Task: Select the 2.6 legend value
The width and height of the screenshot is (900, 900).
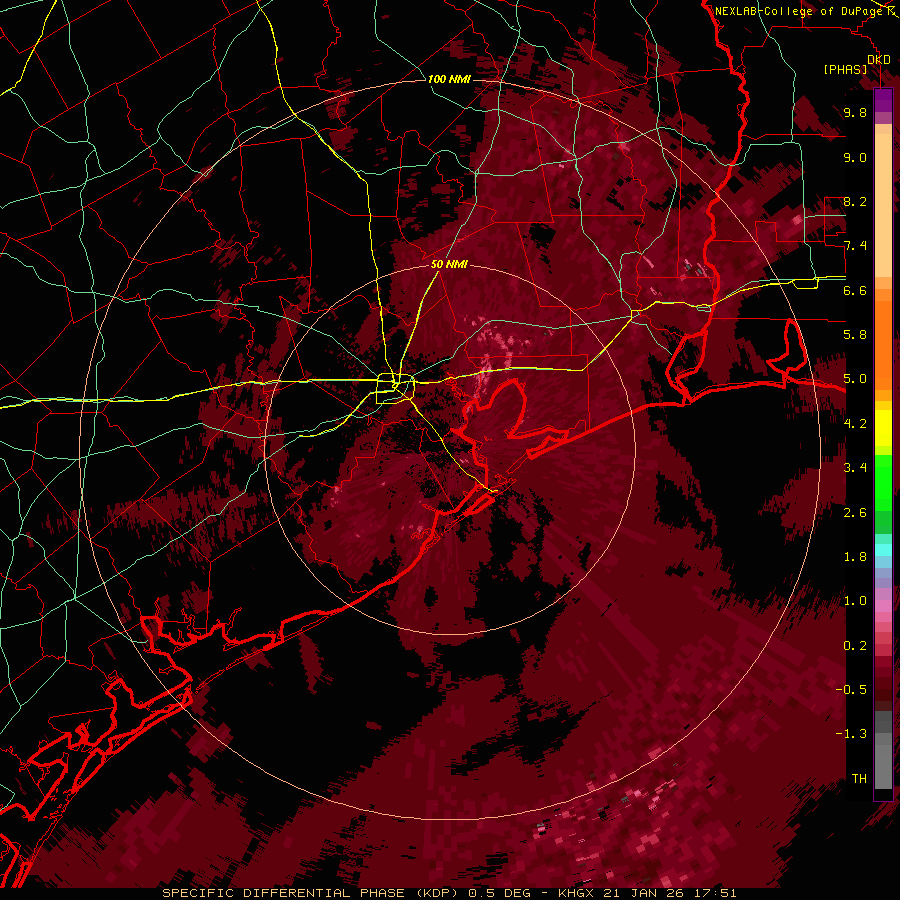Action: coord(855,513)
